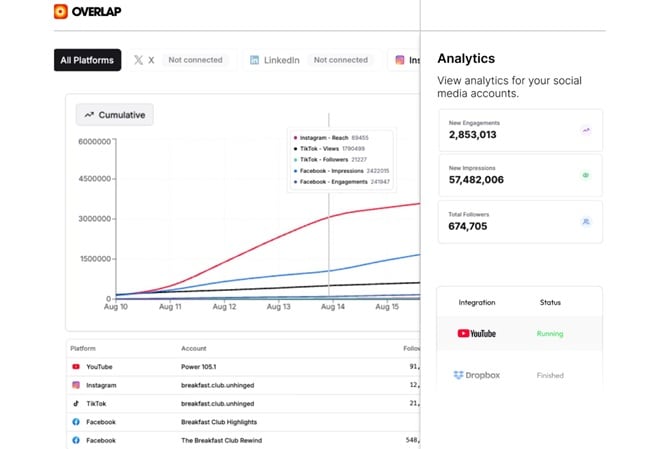Click the Status column header
Image resolution: width=652 pixels, height=449 pixels.
click(x=550, y=302)
